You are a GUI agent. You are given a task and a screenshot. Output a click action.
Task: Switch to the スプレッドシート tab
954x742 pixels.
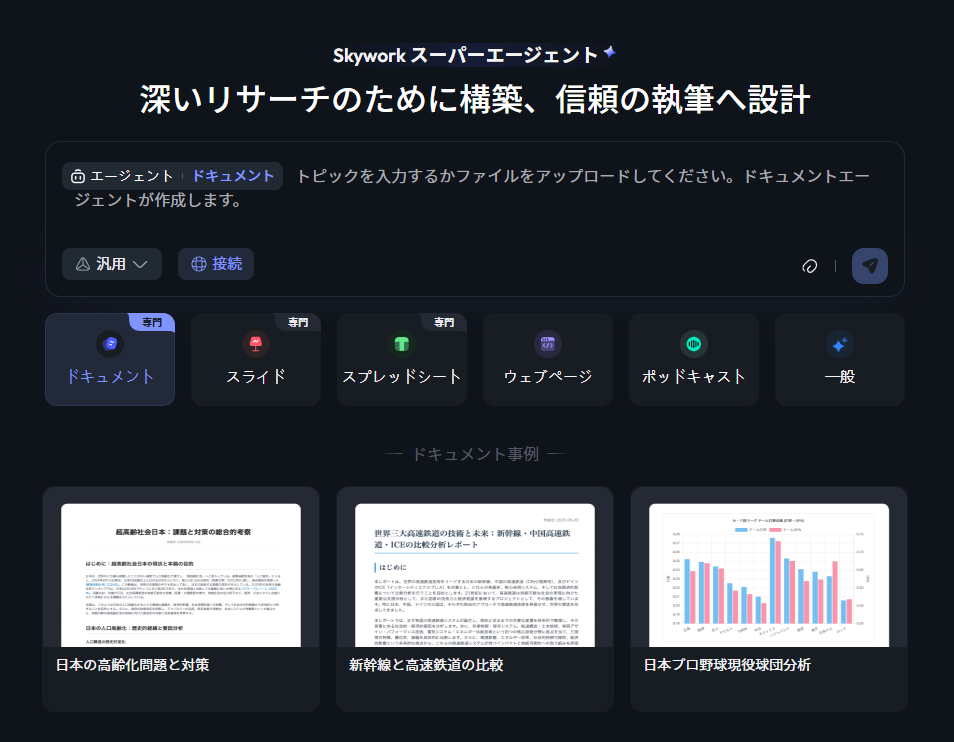tap(402, 359)
